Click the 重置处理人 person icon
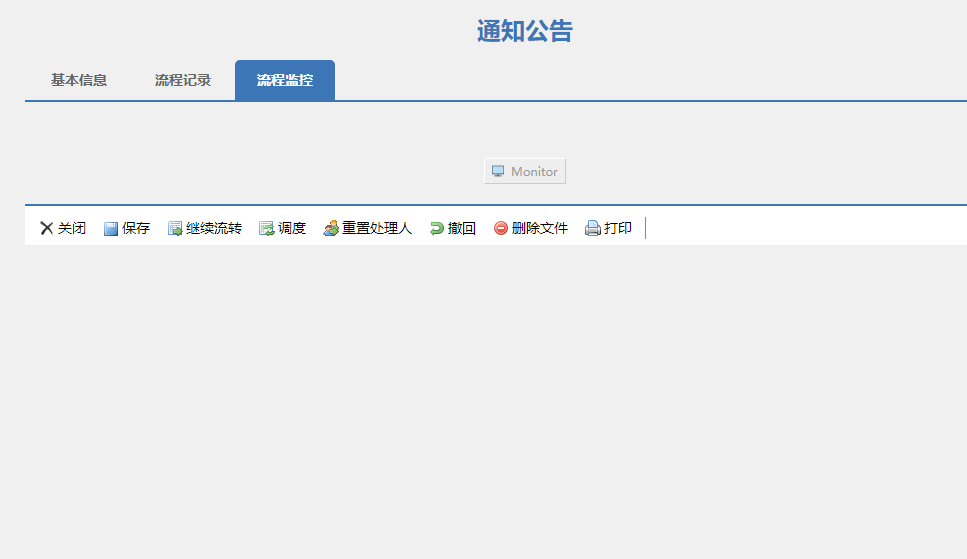This screenshot has height=559, width=967. tap(331, 228)
